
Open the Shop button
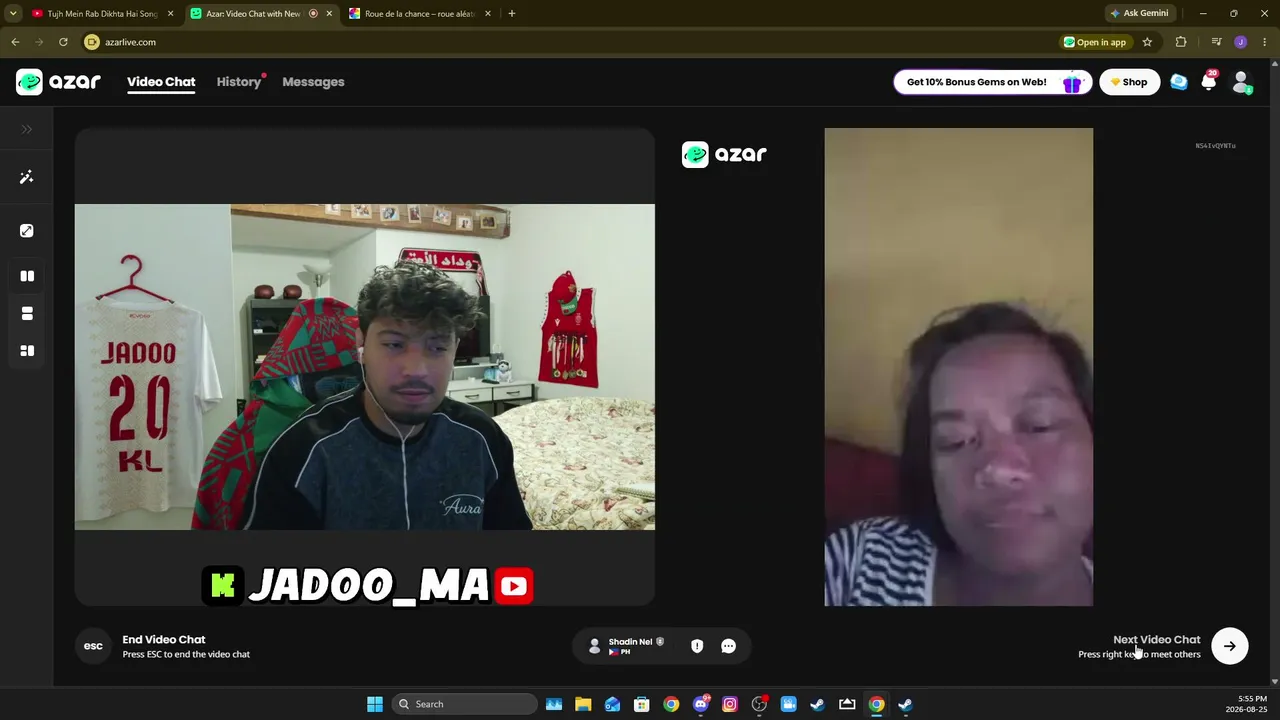(1130, 82)
